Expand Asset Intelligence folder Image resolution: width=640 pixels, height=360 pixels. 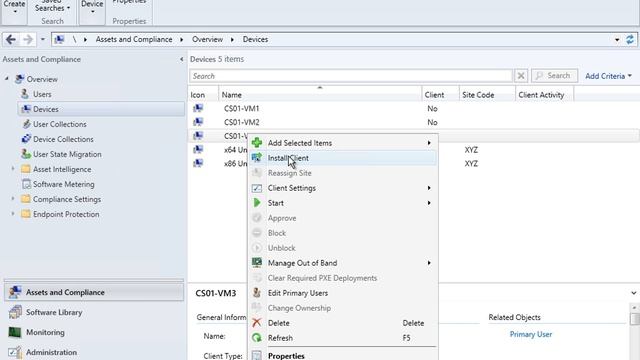click(13, 169)
